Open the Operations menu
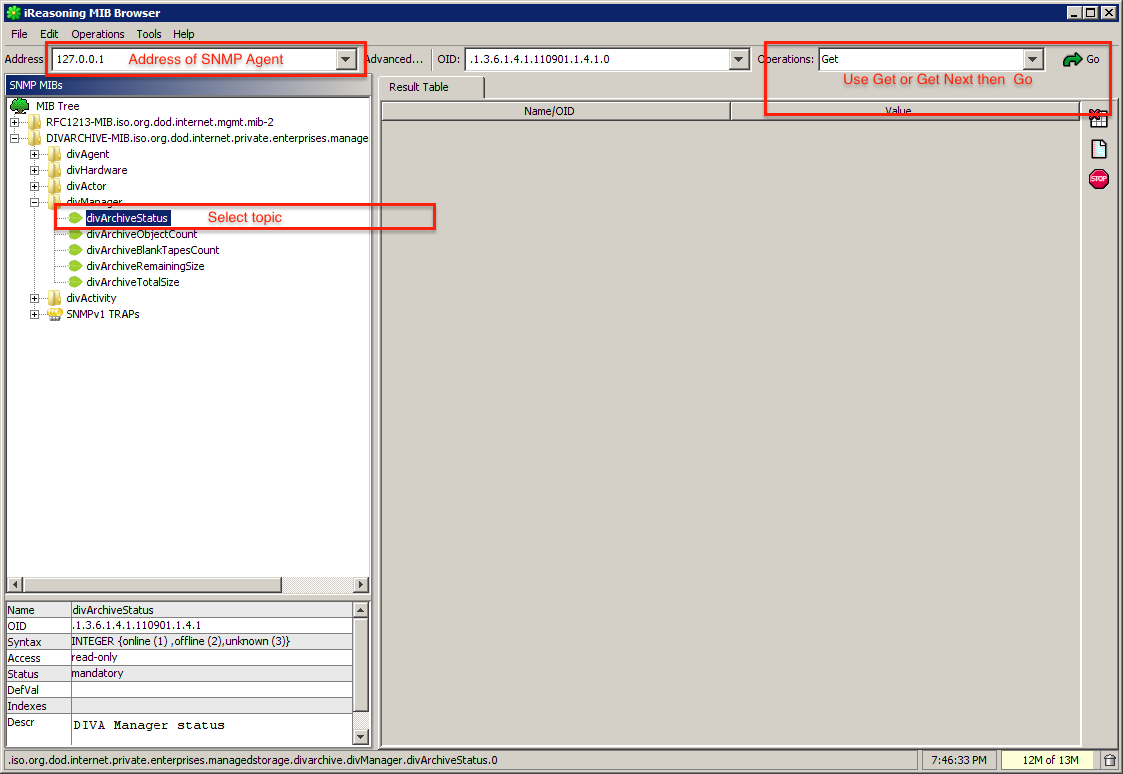 tap(97, 33)
